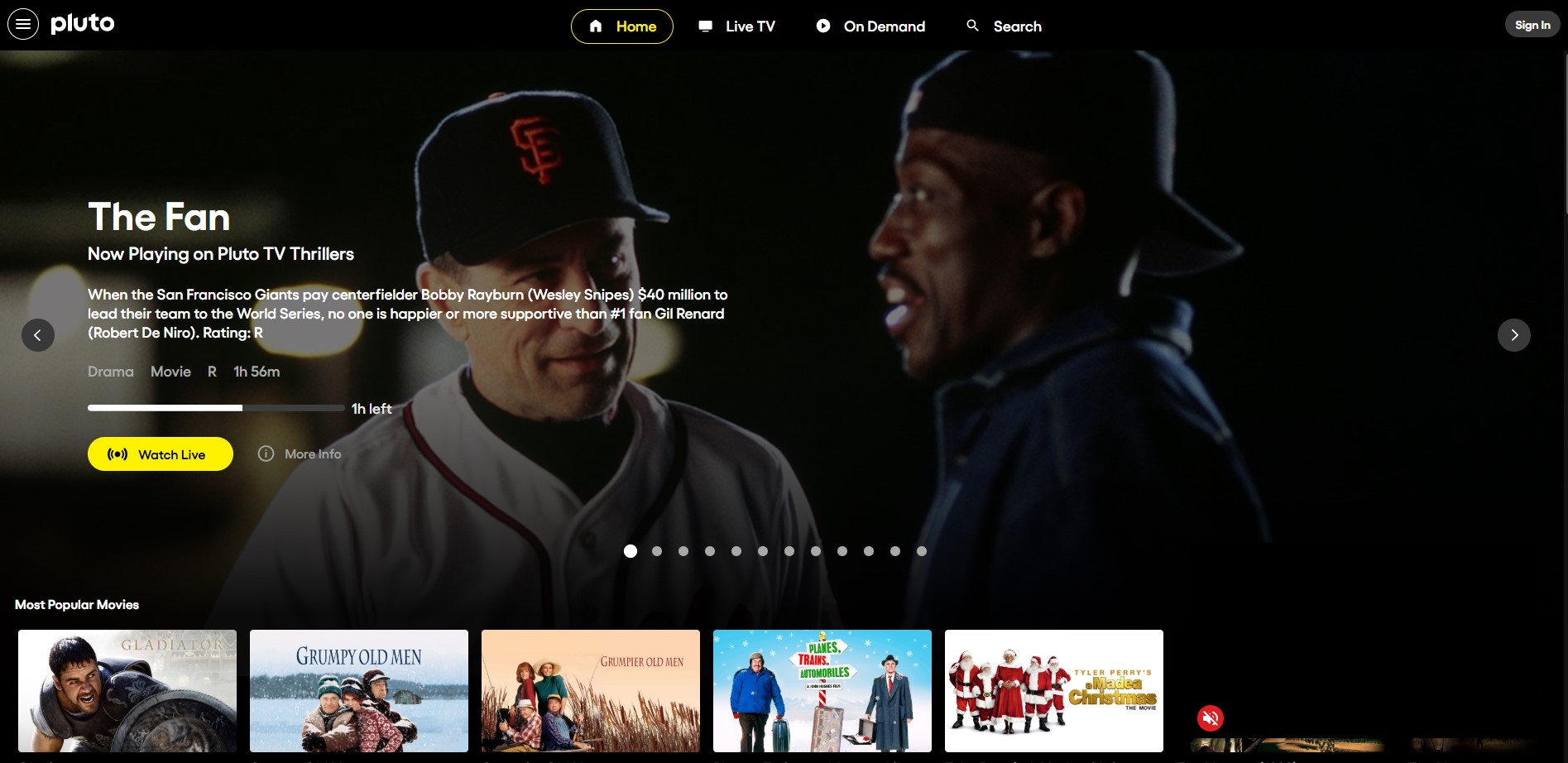Open the On Demand section
Viewport: 1568px width, 763px height.
870,26
